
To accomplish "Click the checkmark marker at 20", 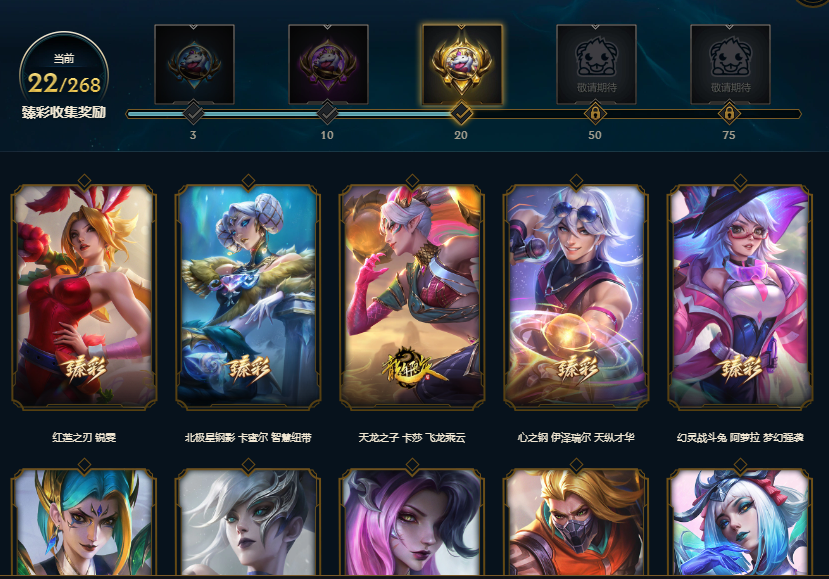I will tap(461, 113).
